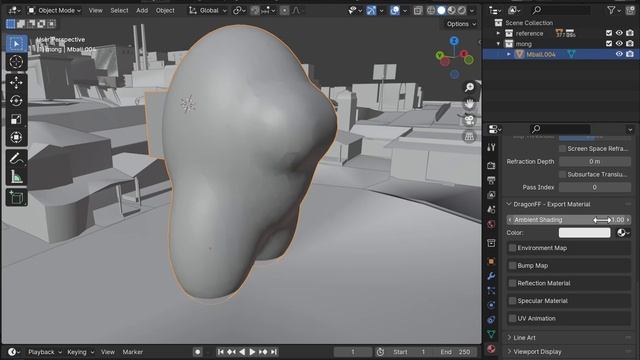The height and width of the screenshot is (360, 640).
Task: Open the Material properties tab
Action: 491,349
